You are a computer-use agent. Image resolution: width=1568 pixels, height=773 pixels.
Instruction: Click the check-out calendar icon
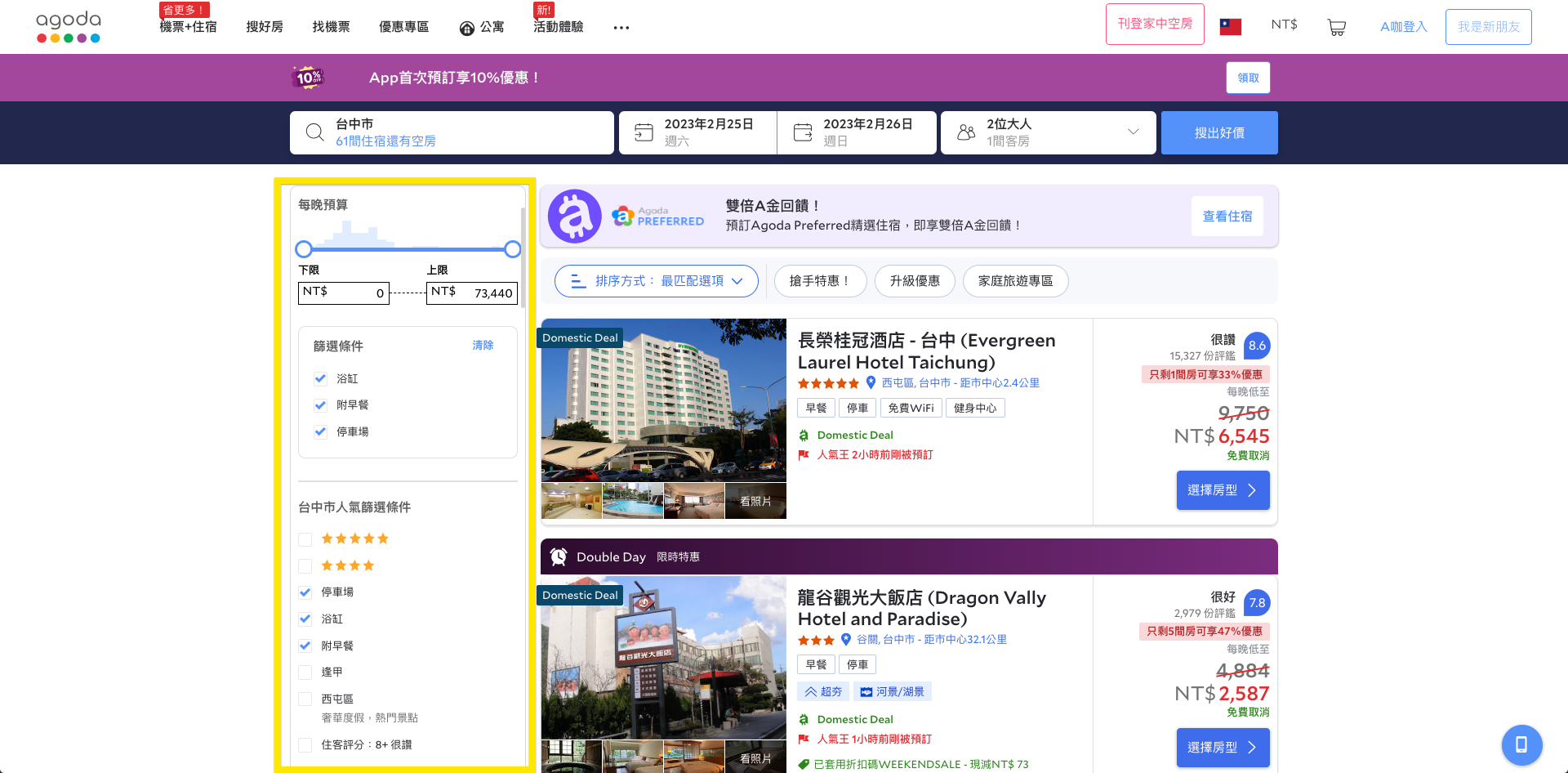[803, 132]
